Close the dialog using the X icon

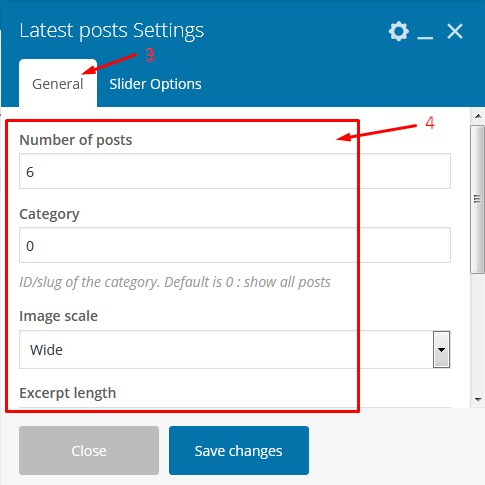pyautogui.click(x=455, y=32)
